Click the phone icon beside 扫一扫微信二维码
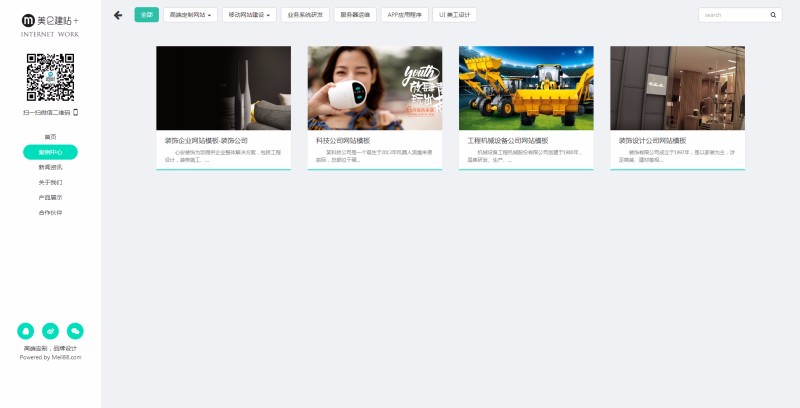Screen dimensions: 800x408 (x=76, y=112)
